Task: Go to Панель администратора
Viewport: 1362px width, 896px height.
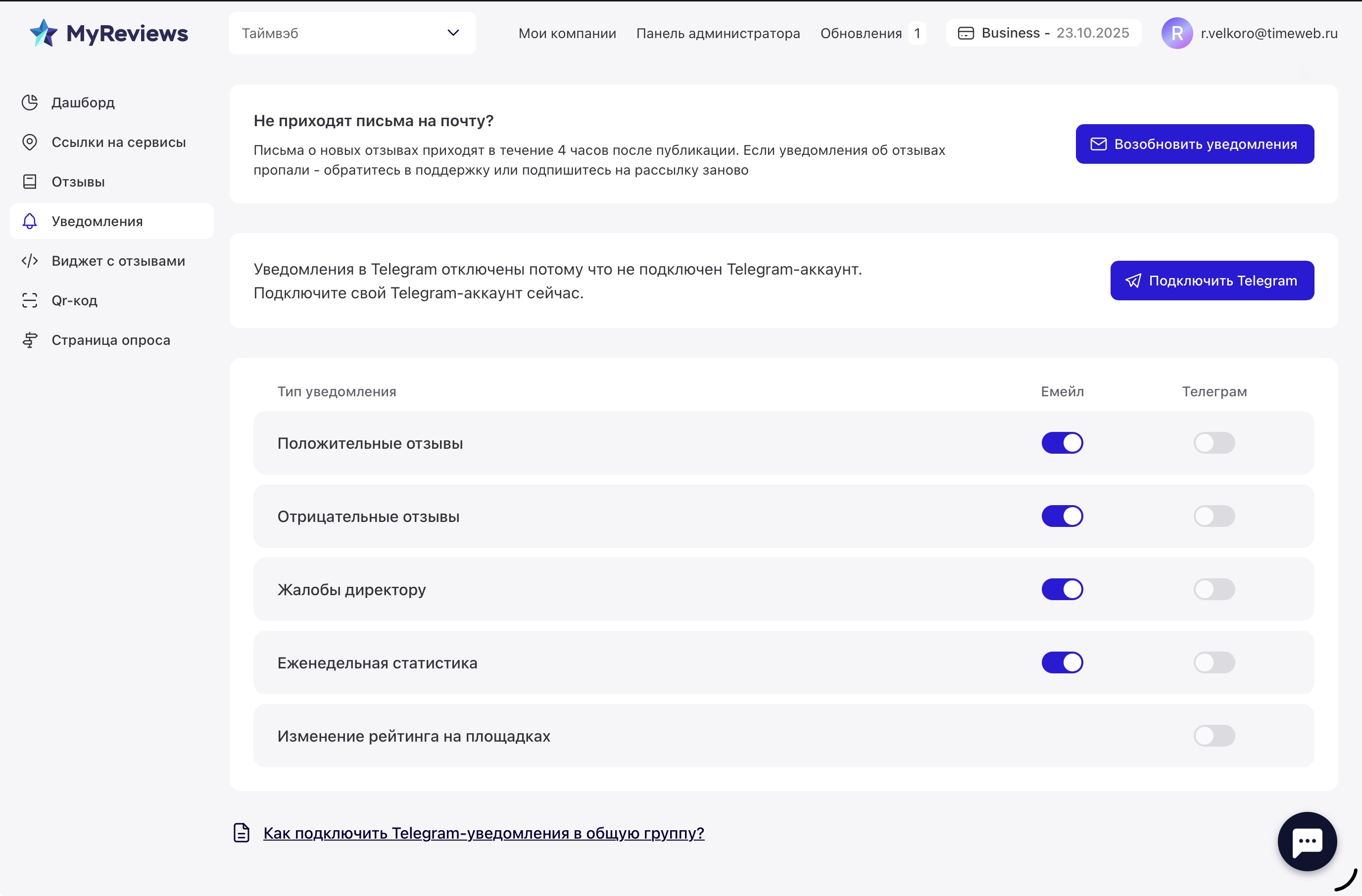Action: 718,33
